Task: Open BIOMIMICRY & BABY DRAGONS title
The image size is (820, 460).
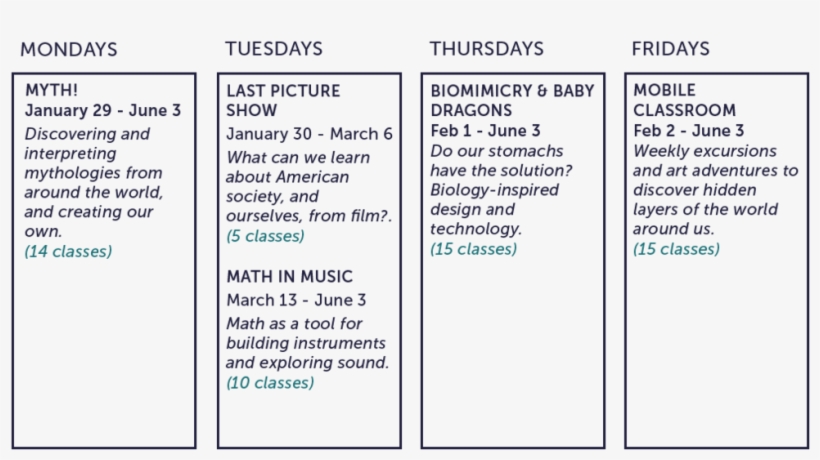Action: pos(512,100)
